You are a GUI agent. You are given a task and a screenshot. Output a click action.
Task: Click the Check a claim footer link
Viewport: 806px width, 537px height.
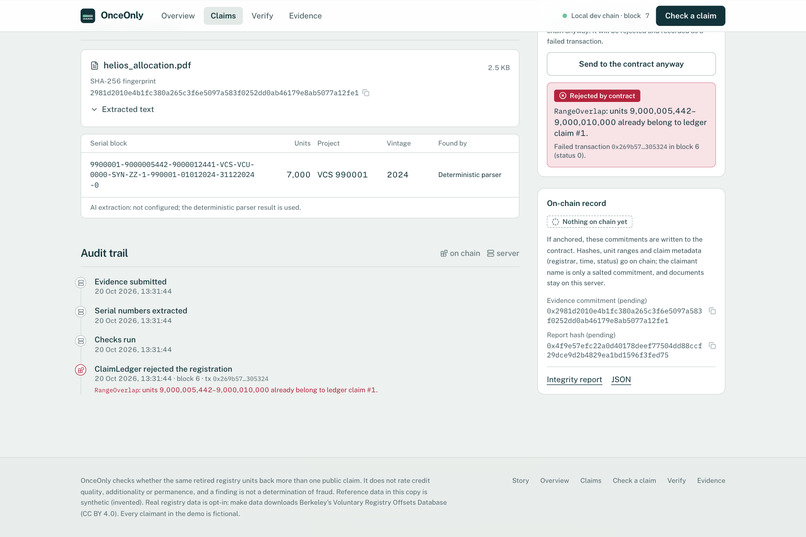coord(634,480)
